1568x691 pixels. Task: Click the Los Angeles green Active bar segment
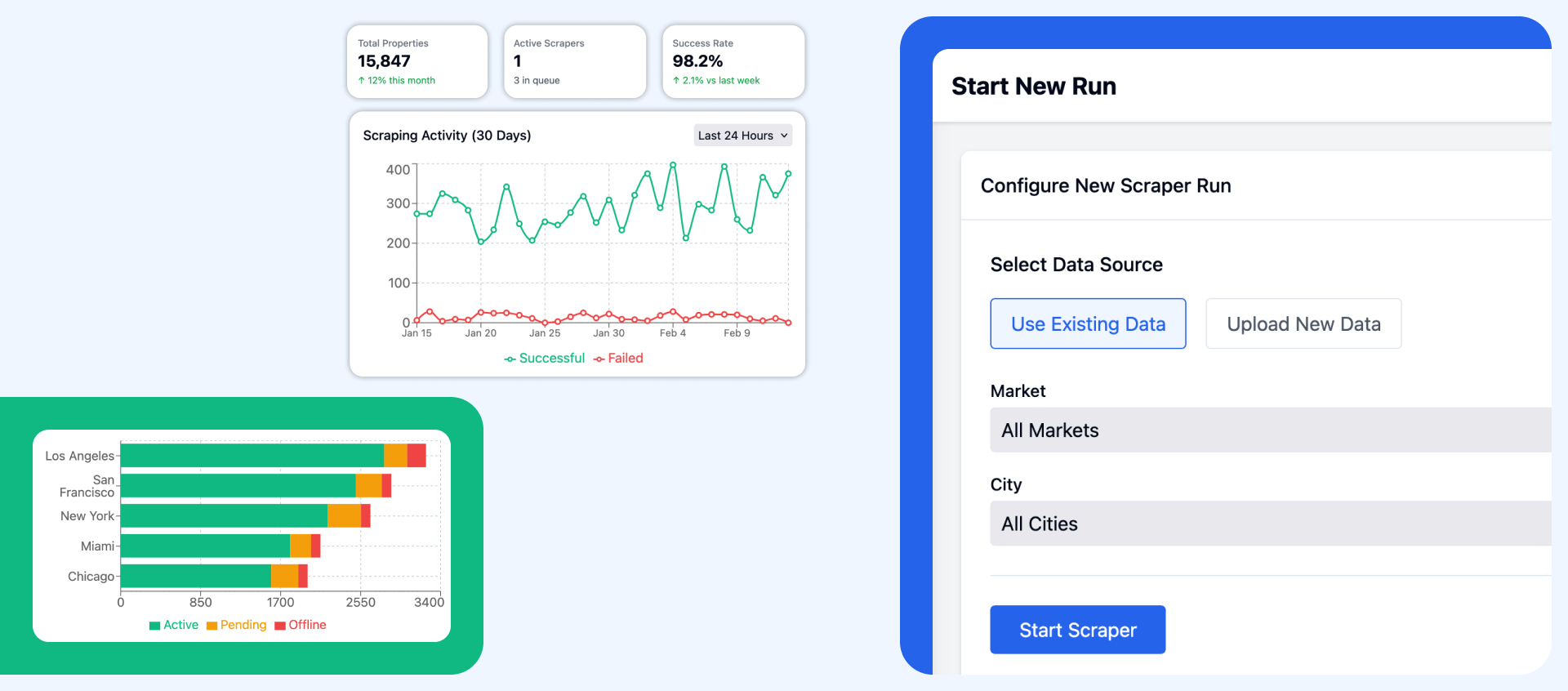tap(252, 456)
